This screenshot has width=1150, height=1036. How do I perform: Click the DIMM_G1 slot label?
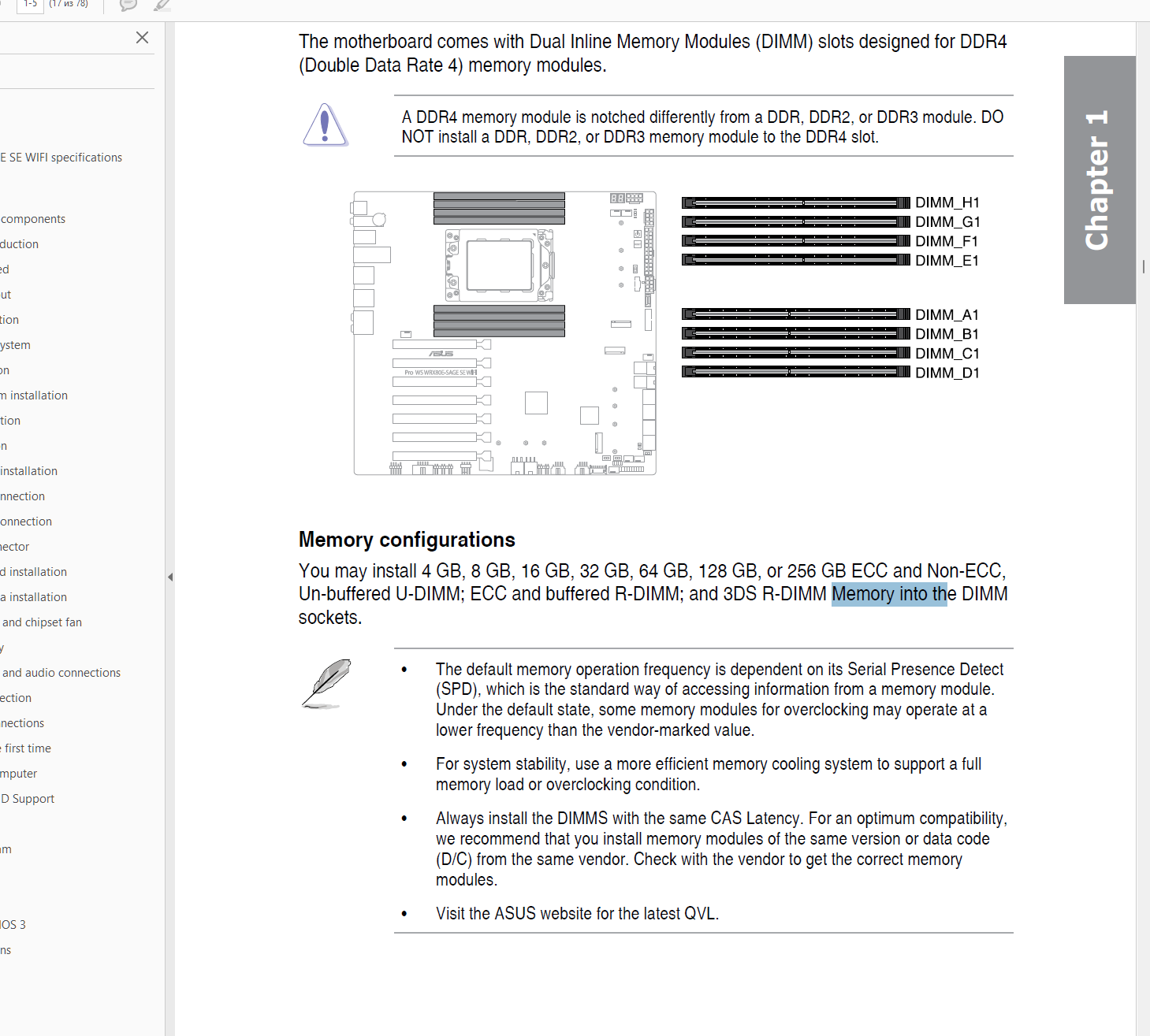947,222
